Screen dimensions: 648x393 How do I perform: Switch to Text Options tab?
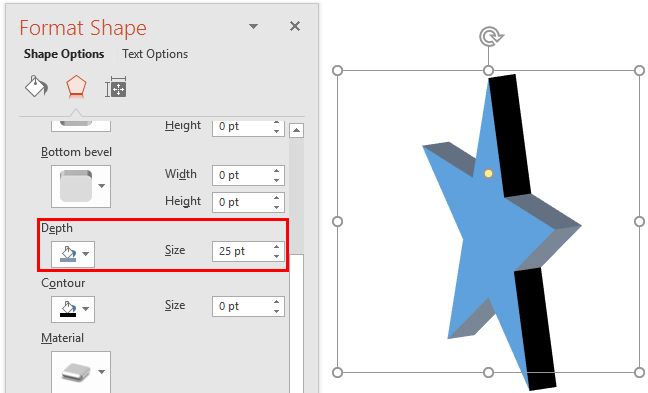pyautogui.click(x=155, y=54)
